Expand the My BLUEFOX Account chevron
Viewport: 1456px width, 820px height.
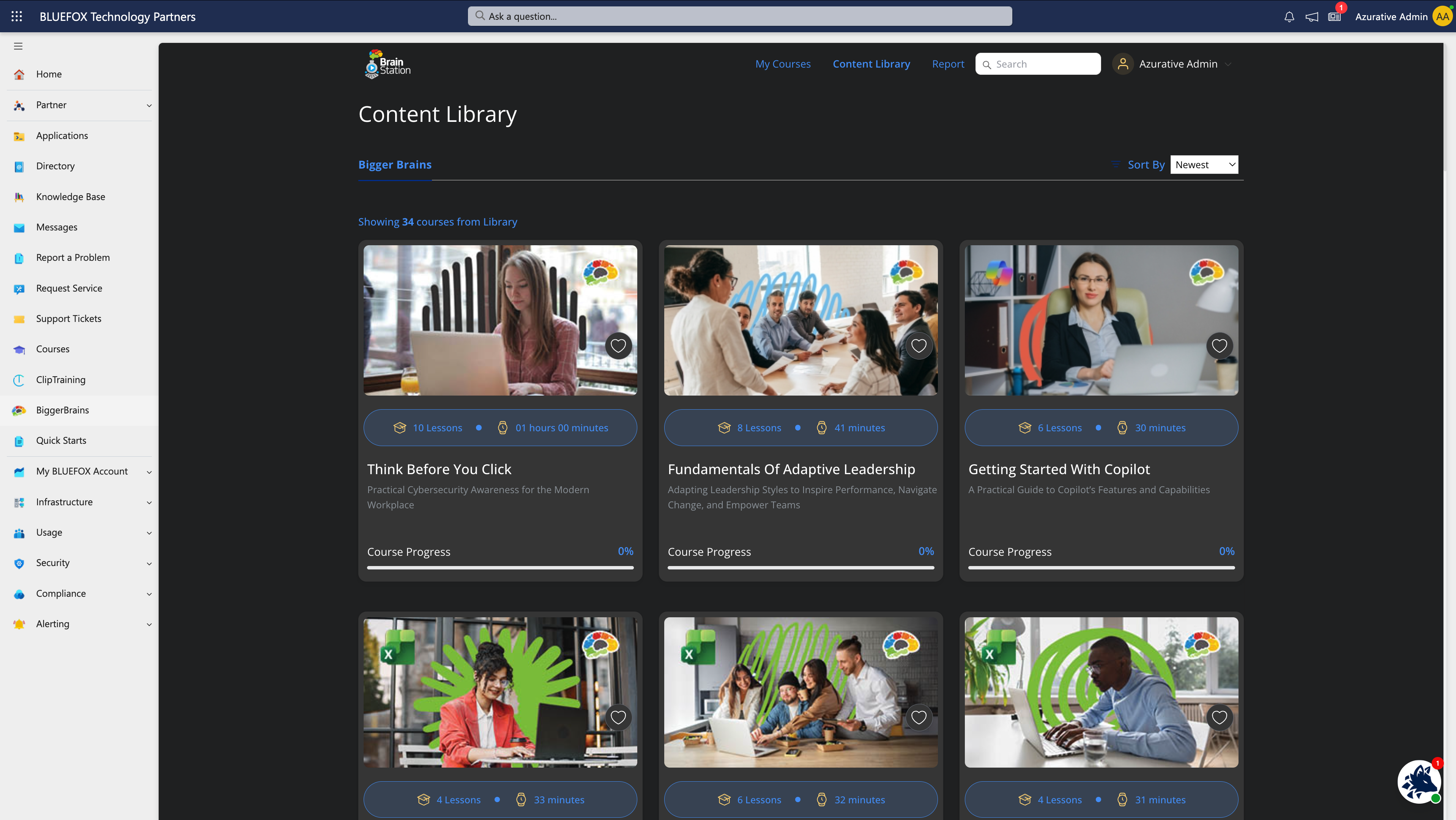(x=149, y=472)
